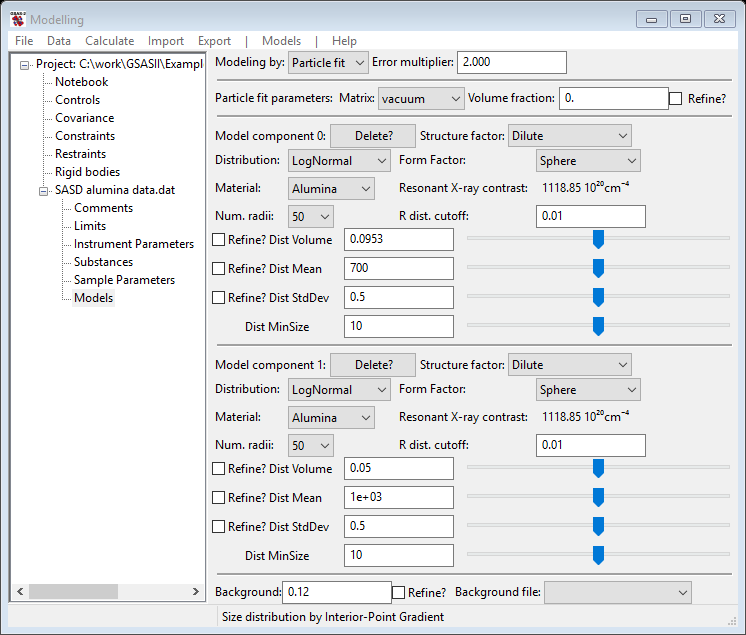Open the Import menu

pos(166,41)
